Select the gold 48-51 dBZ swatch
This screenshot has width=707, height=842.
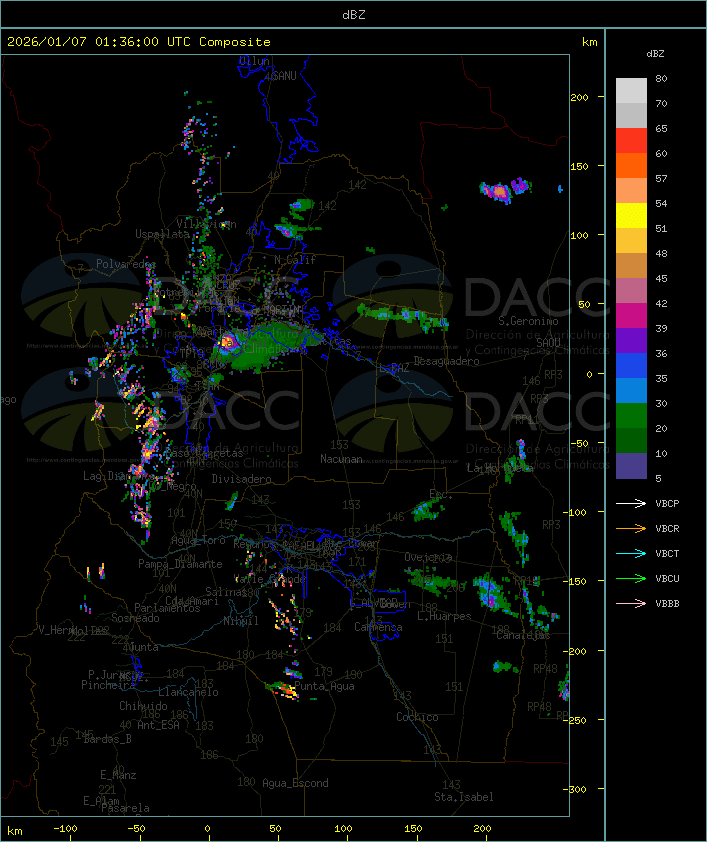(x=631, y=241)
